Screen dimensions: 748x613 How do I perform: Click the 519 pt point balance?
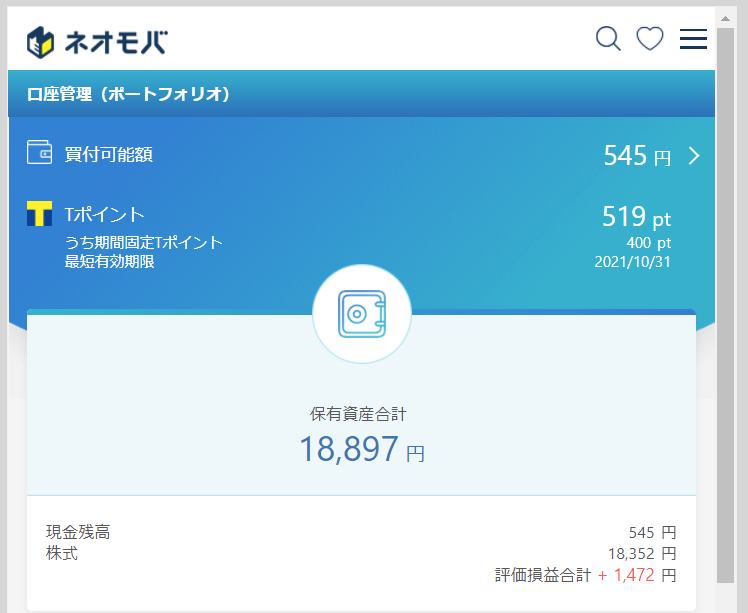click(636, 217)
